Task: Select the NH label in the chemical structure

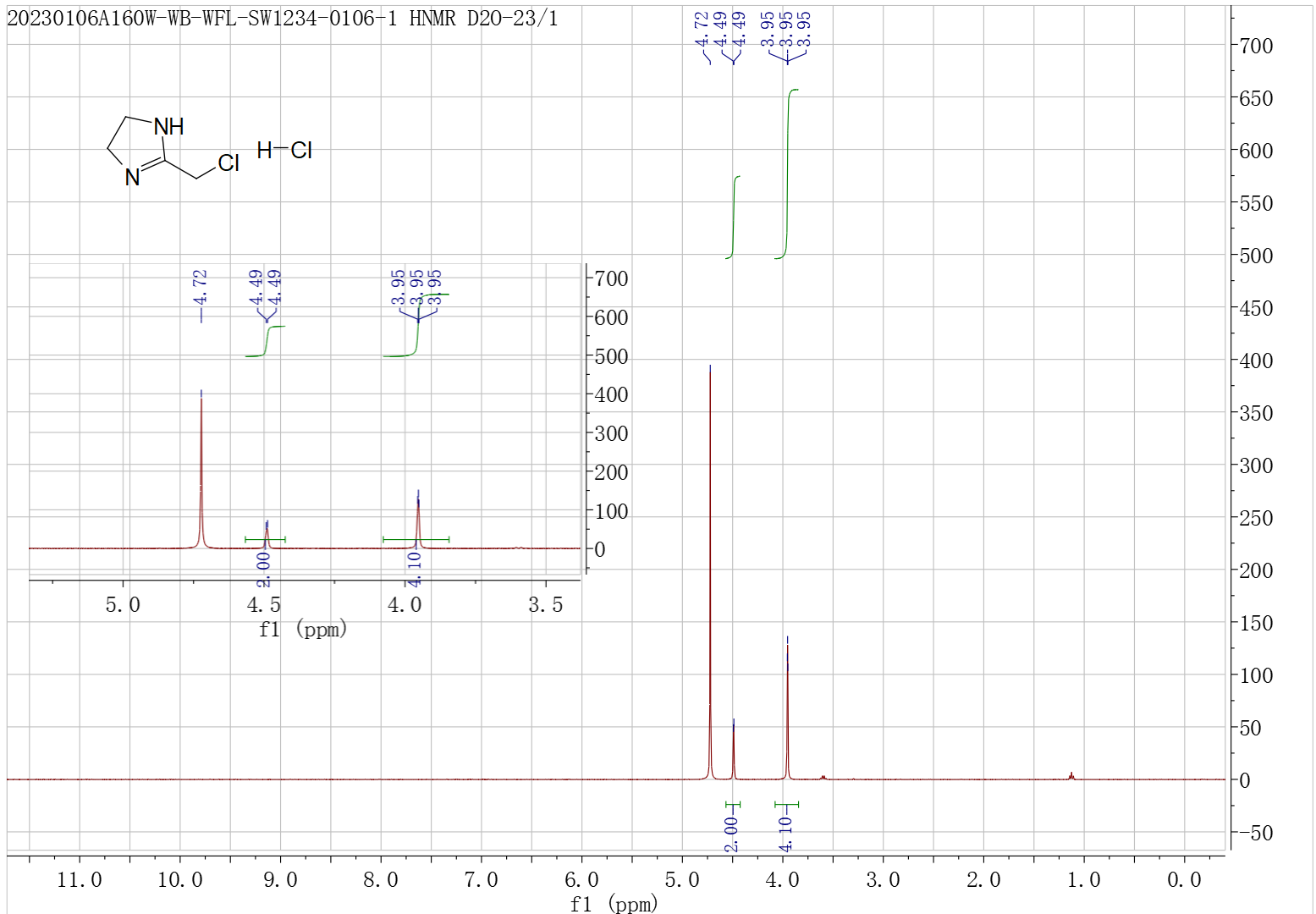Action: pyautogui.click(x=168, y=127)
